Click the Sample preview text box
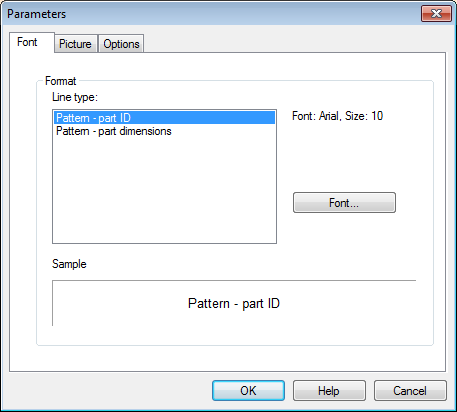Viewport: 457px width, 412px height. tap(234, 303)
